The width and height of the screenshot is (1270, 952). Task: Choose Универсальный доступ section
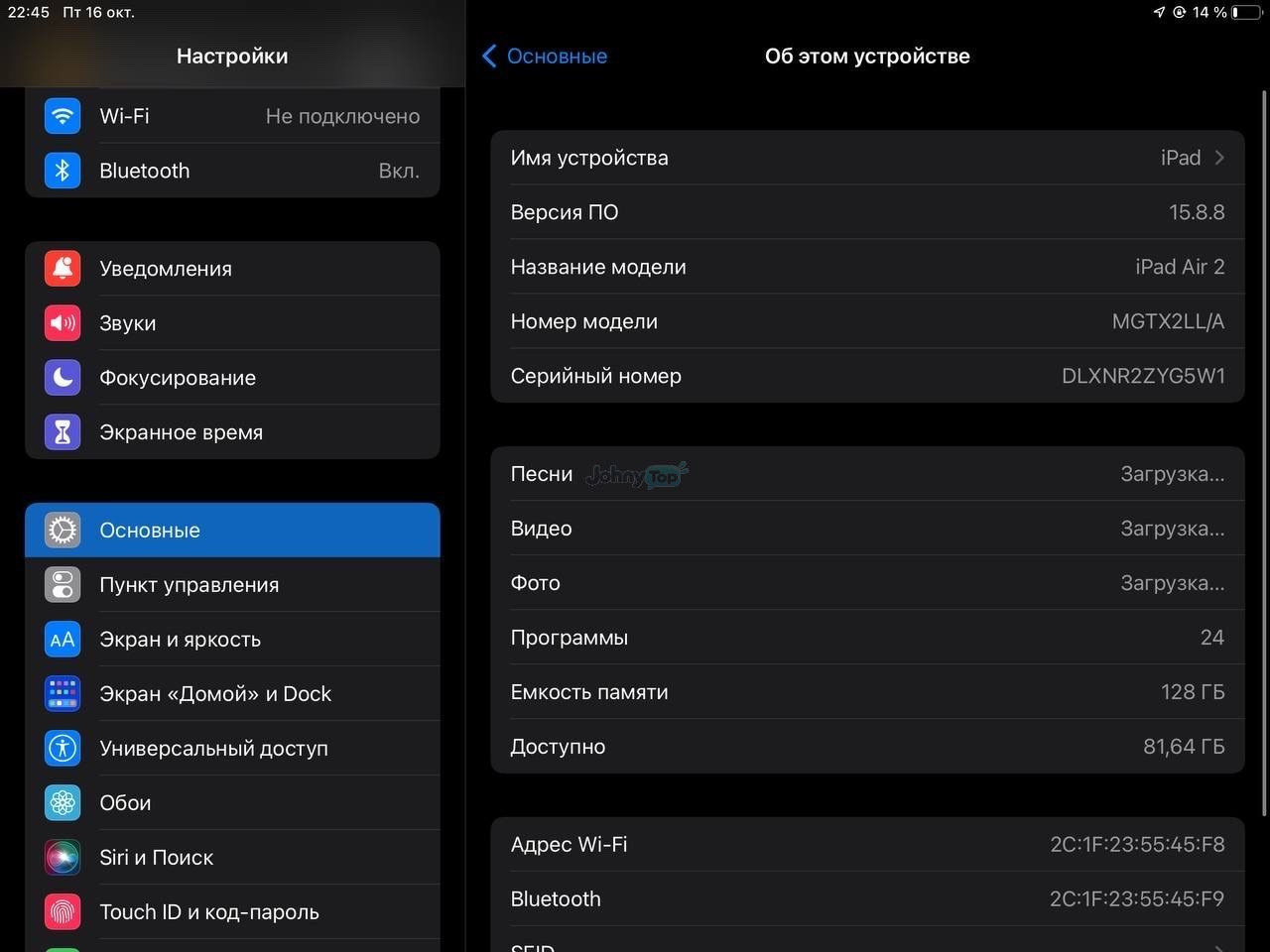pos(232,749)
